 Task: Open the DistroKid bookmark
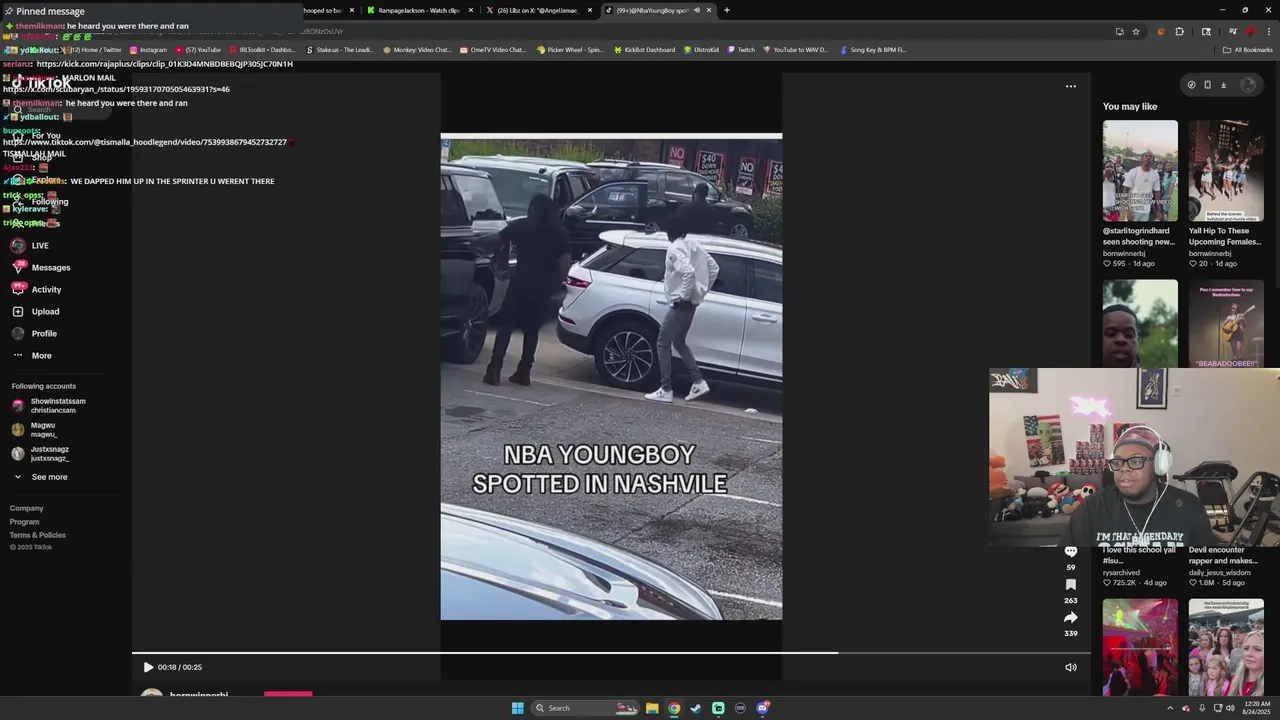point(701,49)
